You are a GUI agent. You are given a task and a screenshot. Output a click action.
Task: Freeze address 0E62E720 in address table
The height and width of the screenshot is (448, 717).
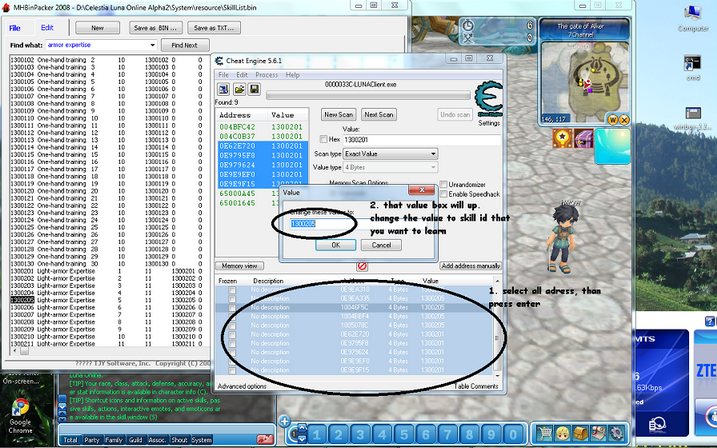click(x=232, y=335)
